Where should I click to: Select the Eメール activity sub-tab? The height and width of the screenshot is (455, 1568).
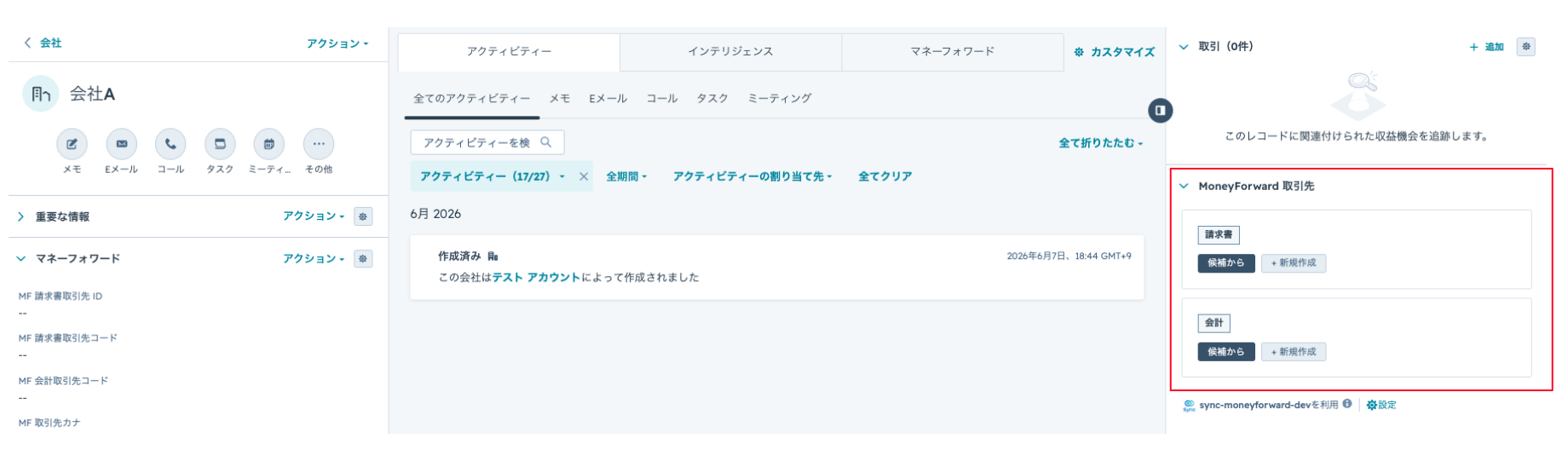[608, 99]
